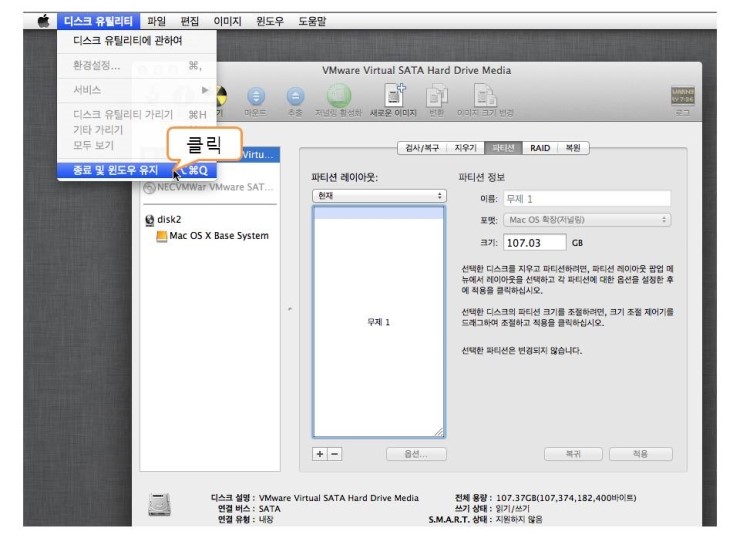
Task: Click the Resize Image (이미지 크기 변경) icon
Action: [x=486, y=97]
